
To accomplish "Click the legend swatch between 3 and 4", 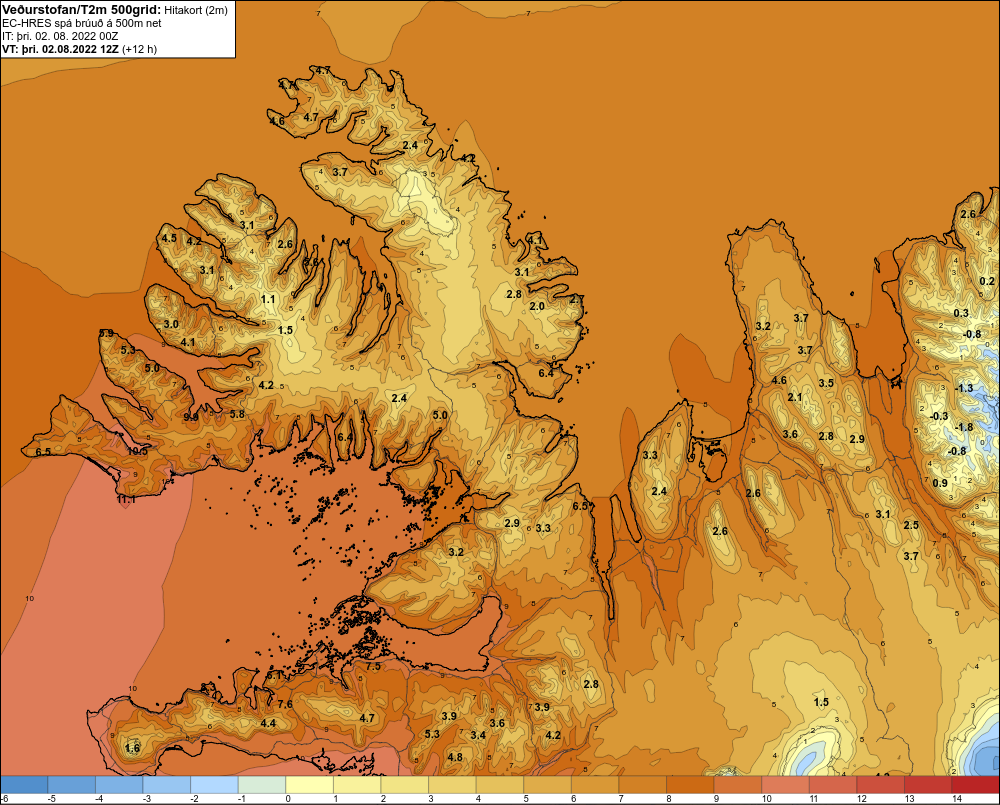I will tap(453, 784).
